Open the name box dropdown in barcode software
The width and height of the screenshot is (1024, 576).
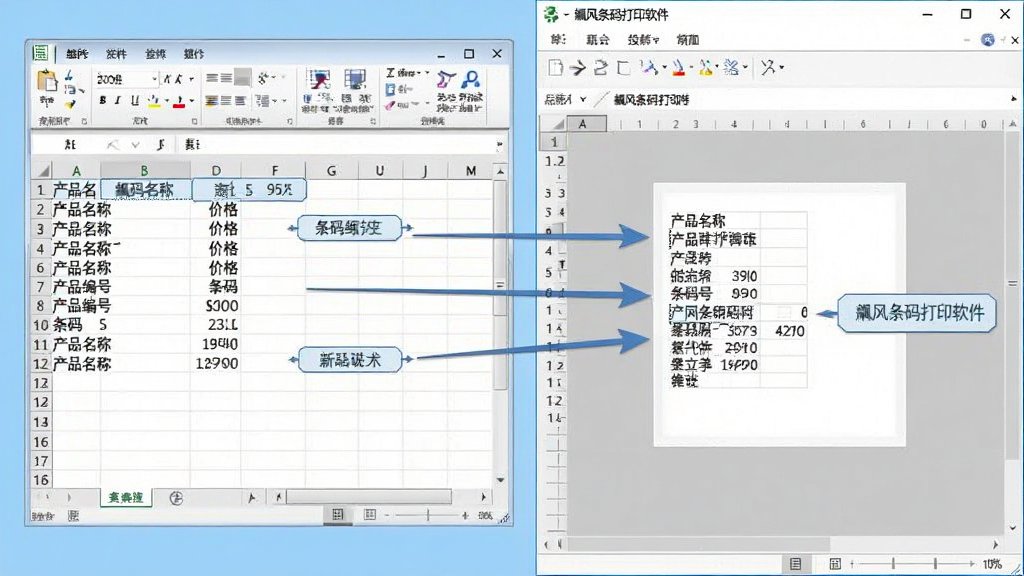pos(583,99)
